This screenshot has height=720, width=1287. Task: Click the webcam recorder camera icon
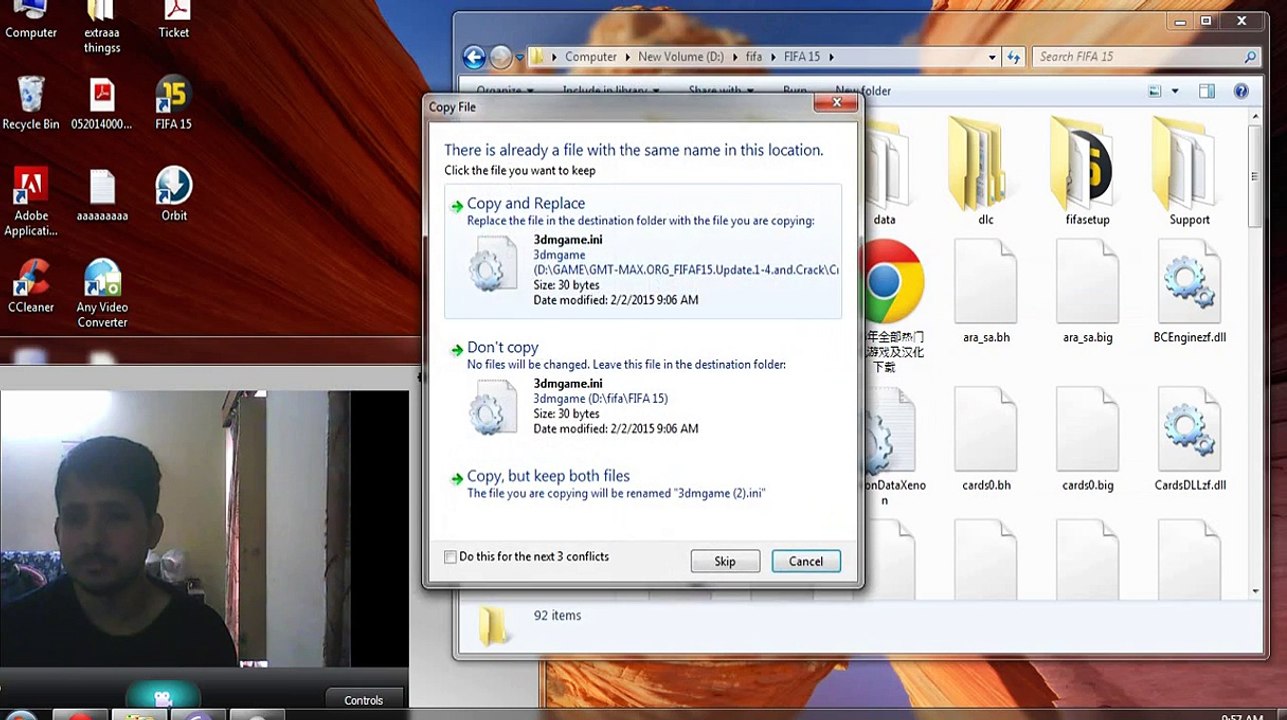tap(163, 698)
